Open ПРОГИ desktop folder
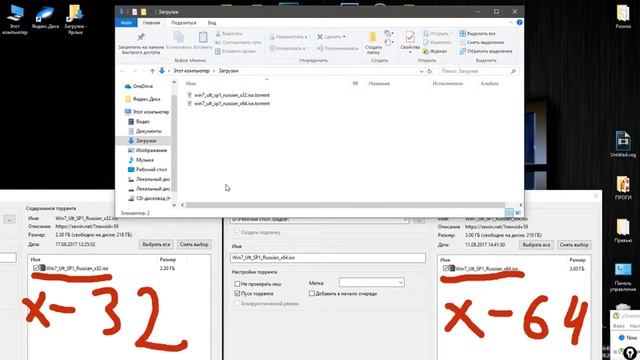This screenshot has width=640, height=360. coord(623,188)
